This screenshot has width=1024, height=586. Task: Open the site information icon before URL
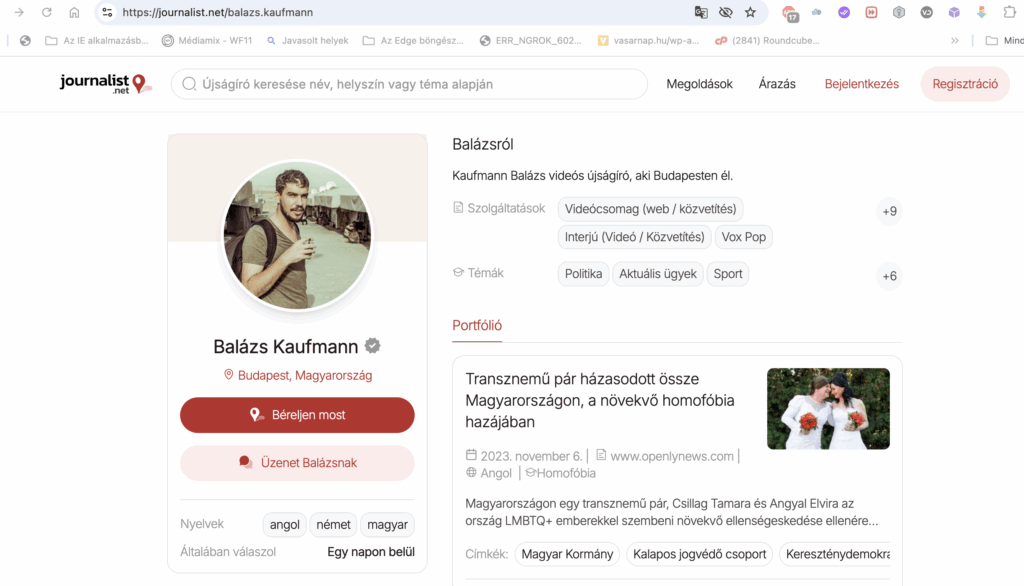107,12
